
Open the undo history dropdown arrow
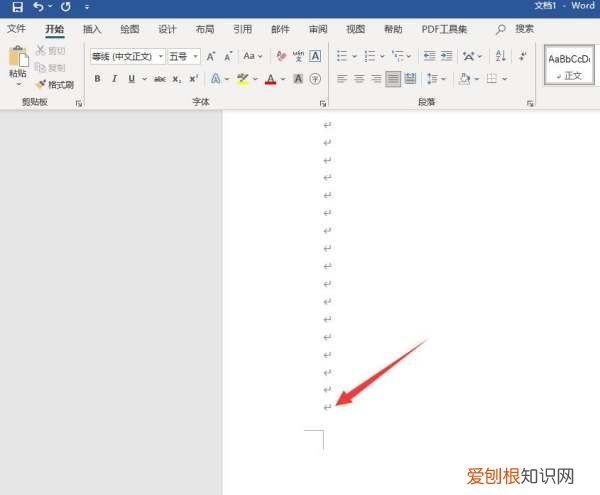(50, 6)
